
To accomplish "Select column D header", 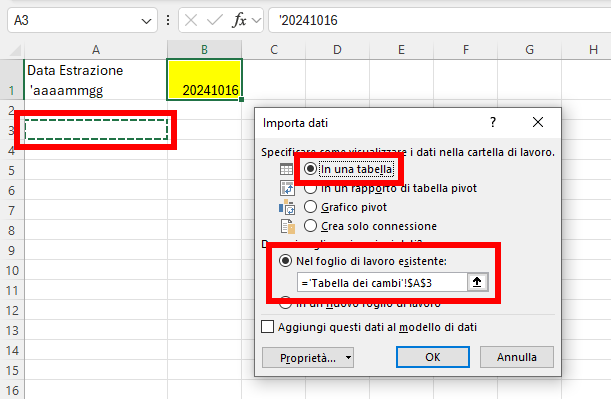I will 337,50.
